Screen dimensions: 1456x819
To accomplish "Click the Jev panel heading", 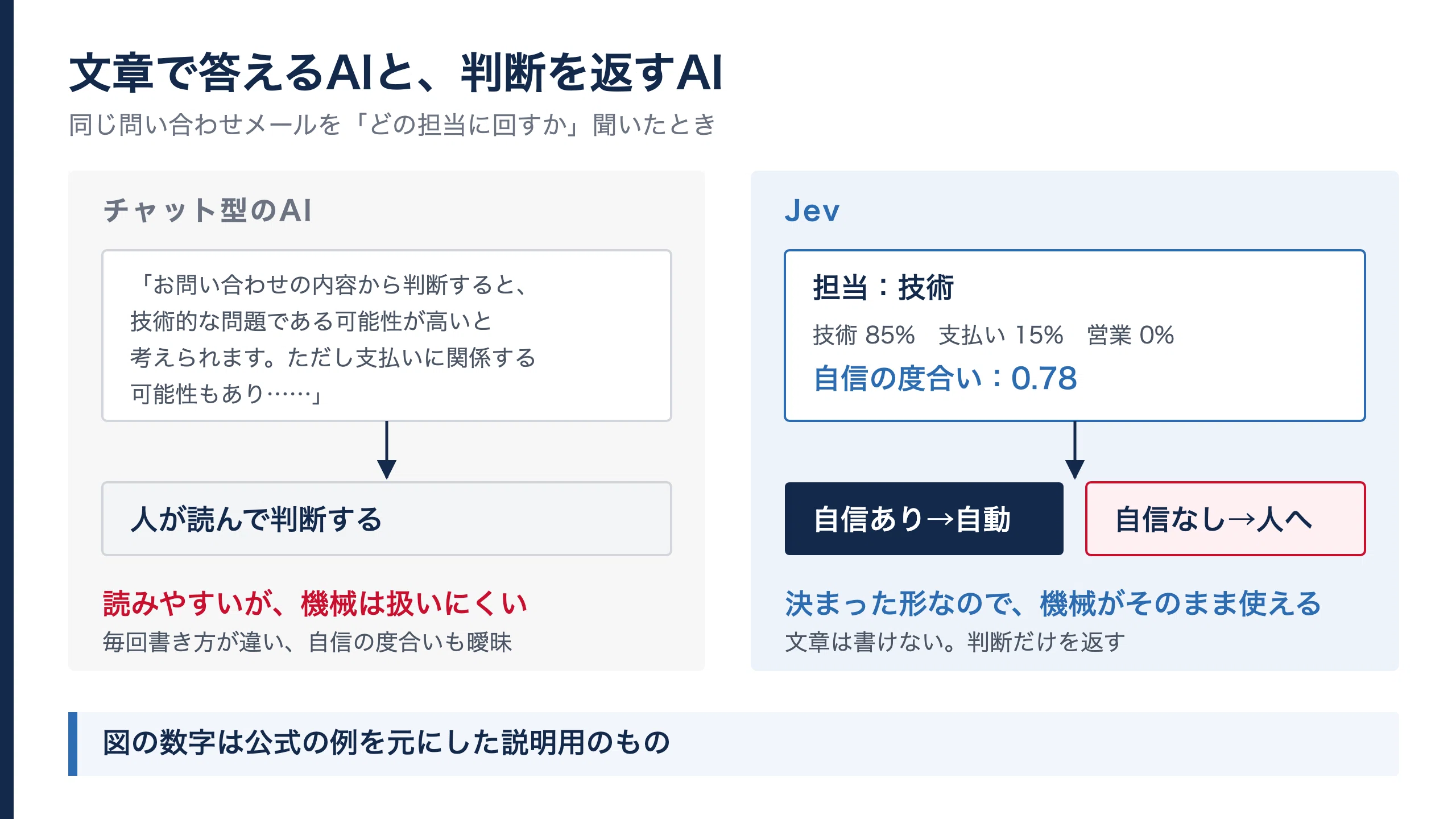I will (x=812, y=210).
